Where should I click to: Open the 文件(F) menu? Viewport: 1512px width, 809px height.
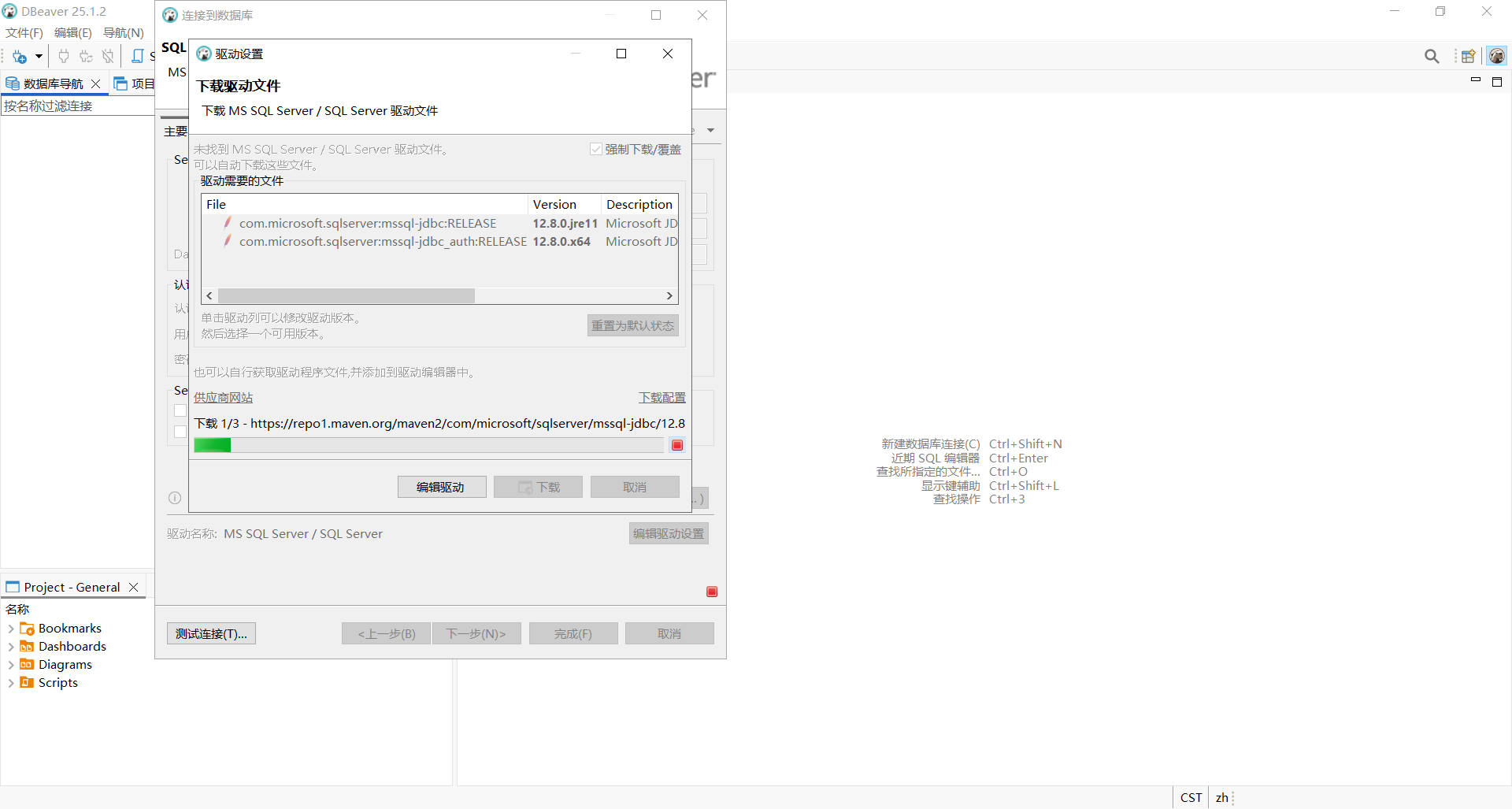tap(24, 33)
